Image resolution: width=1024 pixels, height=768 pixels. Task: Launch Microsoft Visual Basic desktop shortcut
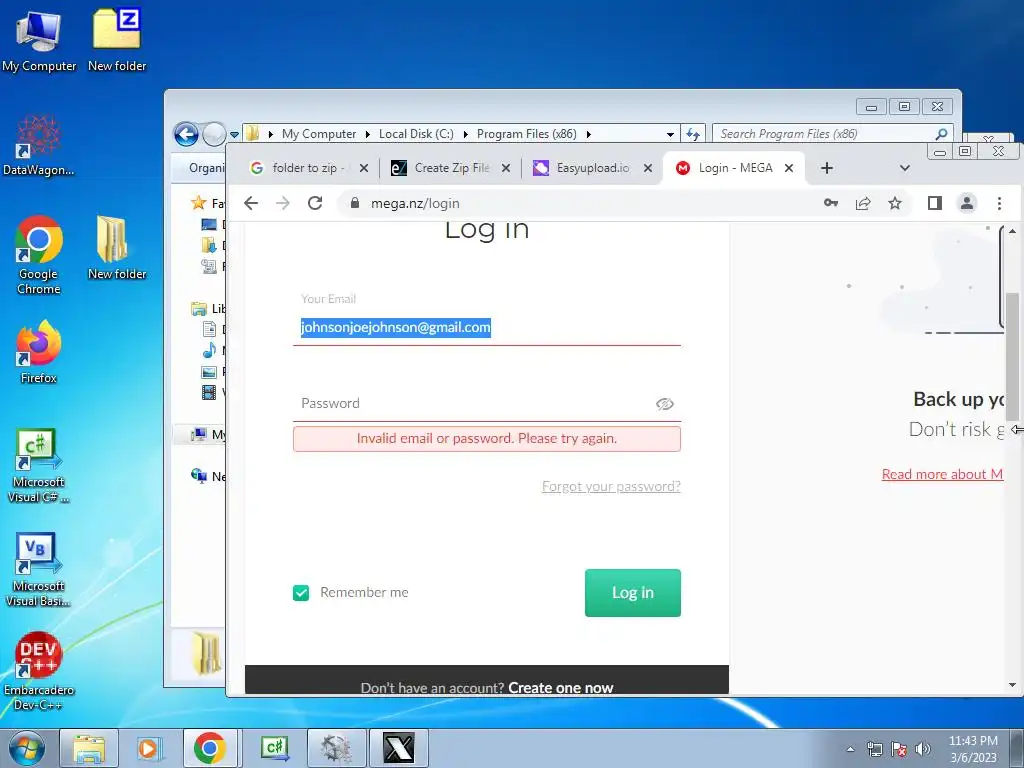(39, 569)
